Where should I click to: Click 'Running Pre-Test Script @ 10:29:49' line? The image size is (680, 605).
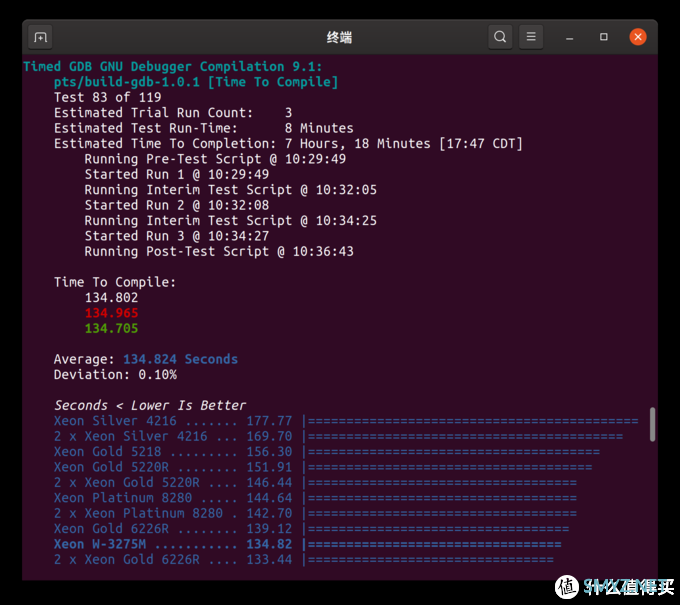pos(215,159)
